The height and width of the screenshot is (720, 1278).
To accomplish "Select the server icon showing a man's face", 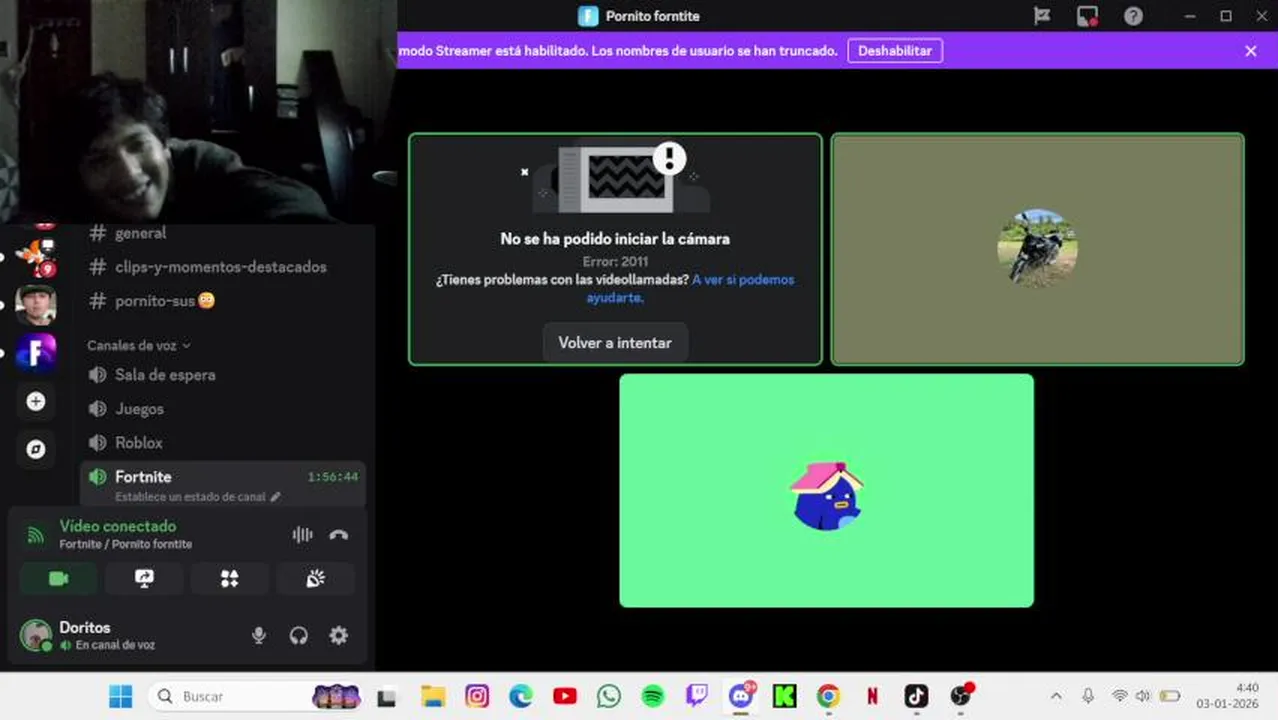I will pyautogui.click(x=36, y=305).
